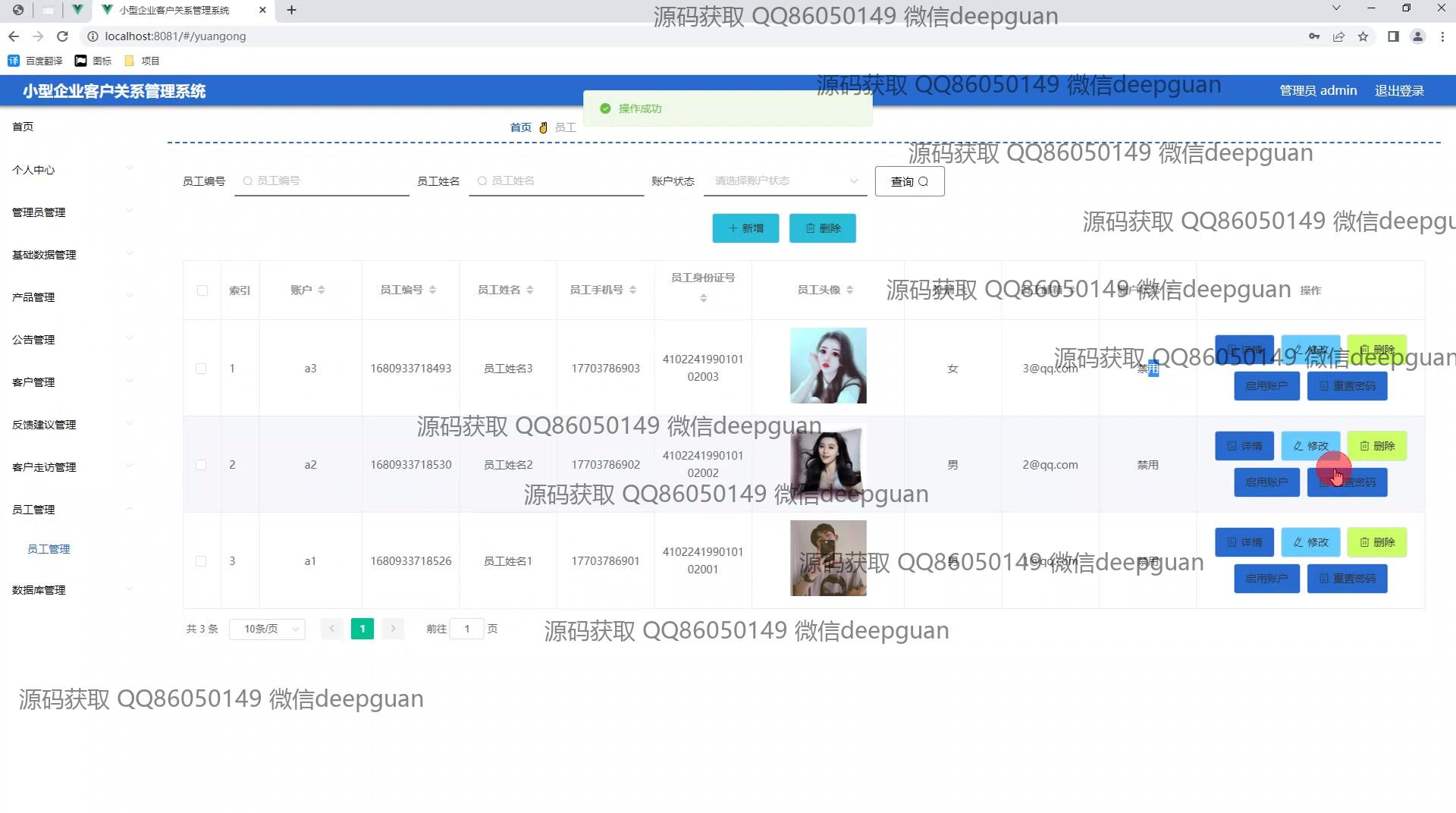Click the 员工编号 search input field
The image size is (1456, 813).
coord(326,181)
